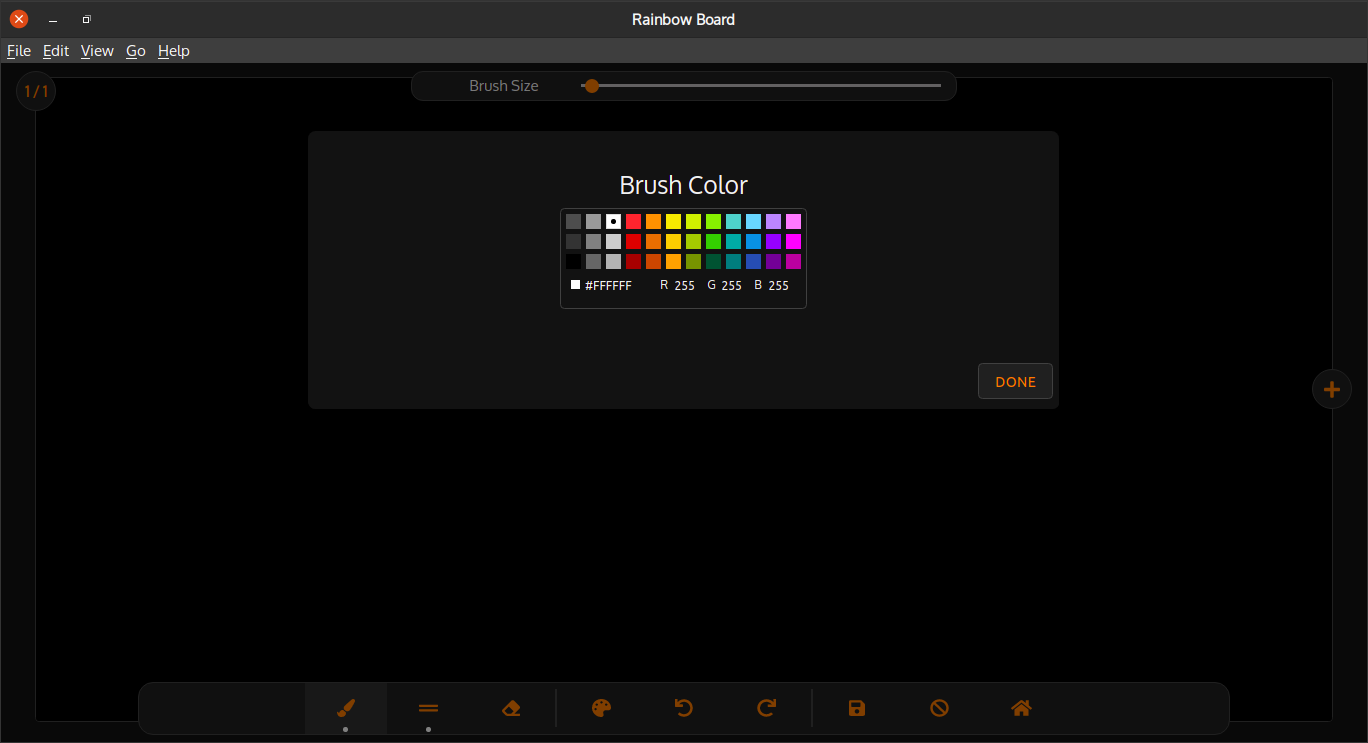Image resolution: width=1368 pixels, height=743 pixels.
Task: Clear the board with ban icon
Action: [x=939, y=708]
